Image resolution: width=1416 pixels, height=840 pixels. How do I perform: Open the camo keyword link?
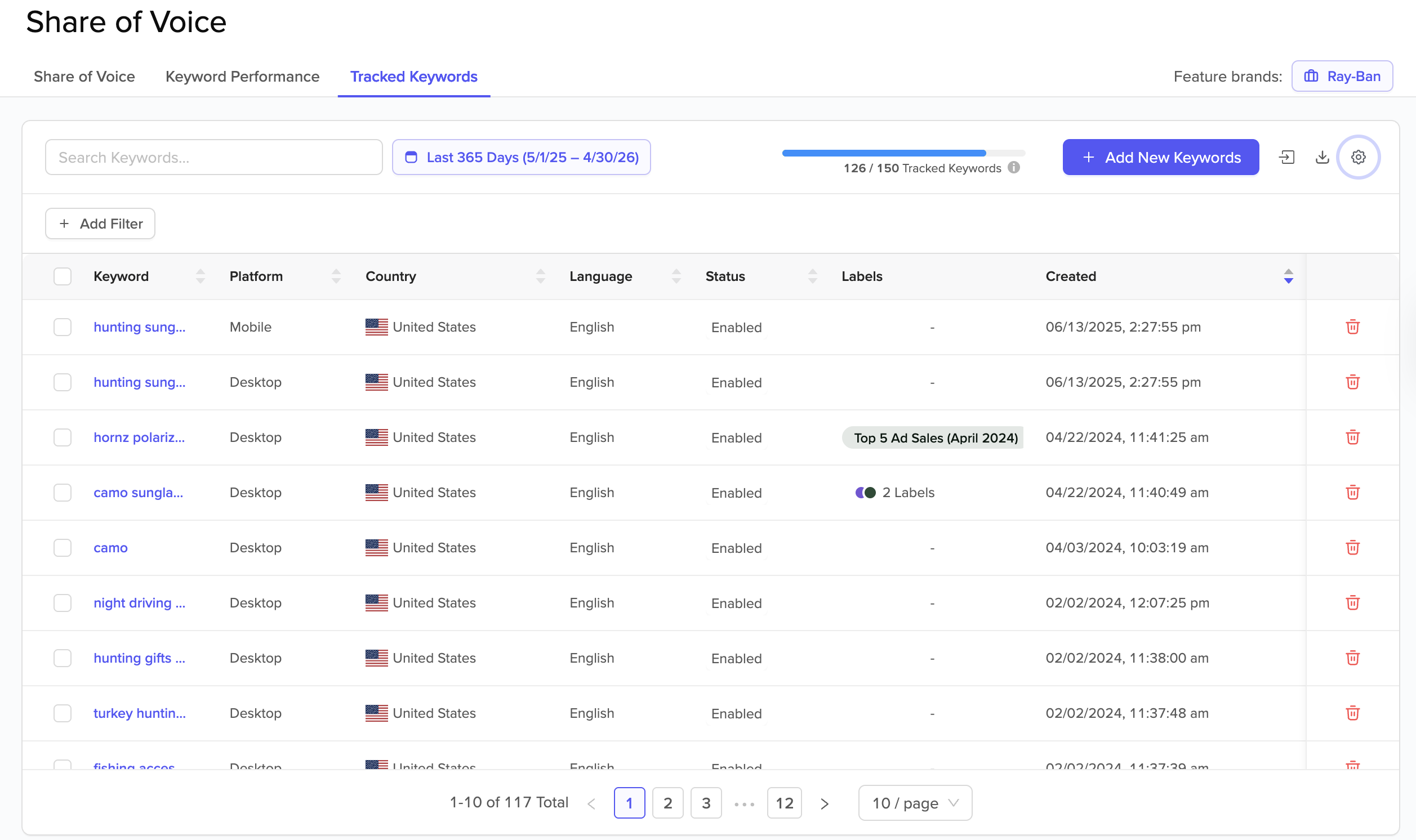(x=110, y=548)
